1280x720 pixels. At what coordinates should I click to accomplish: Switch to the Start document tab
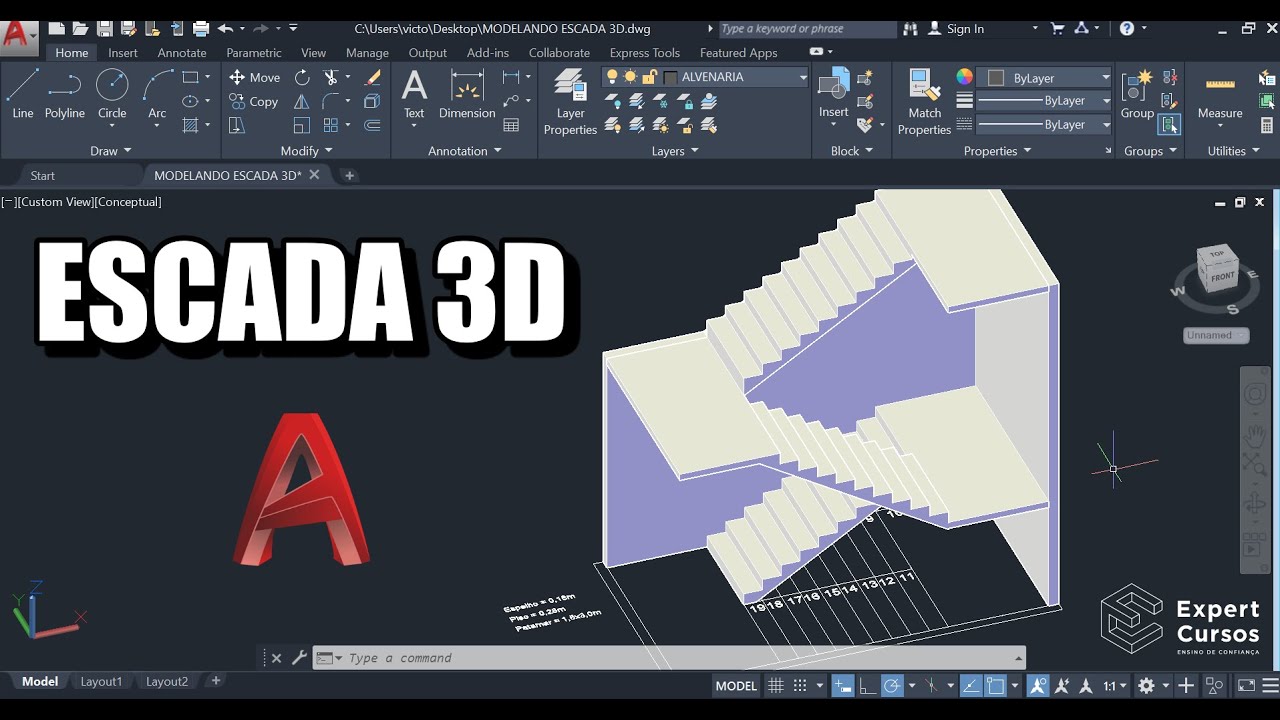point(43,175)
